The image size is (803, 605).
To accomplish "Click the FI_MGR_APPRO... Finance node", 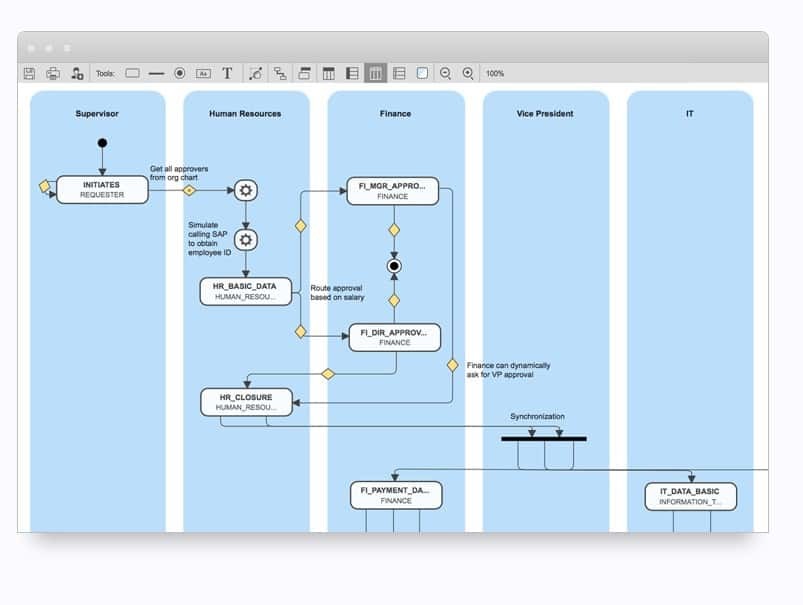I will [x=393, y=191].
